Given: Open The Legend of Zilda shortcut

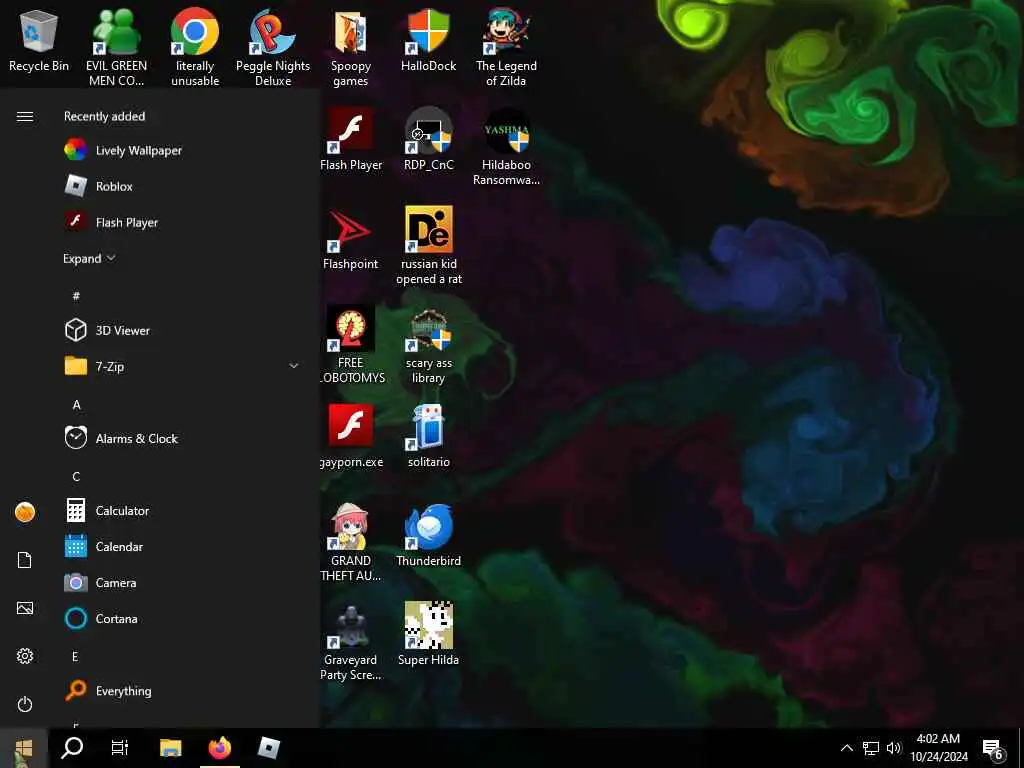Looking at the screenshot, I should pos(506,47).
